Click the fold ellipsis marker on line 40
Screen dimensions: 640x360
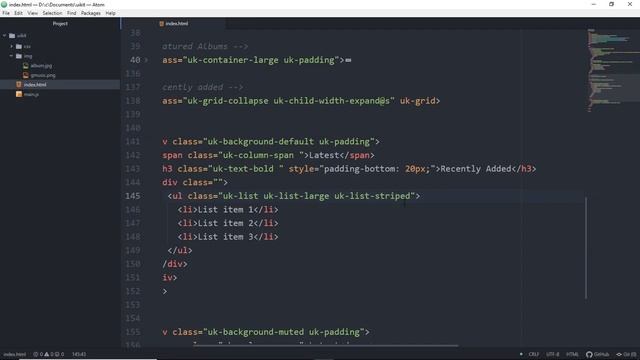[348, 60]
